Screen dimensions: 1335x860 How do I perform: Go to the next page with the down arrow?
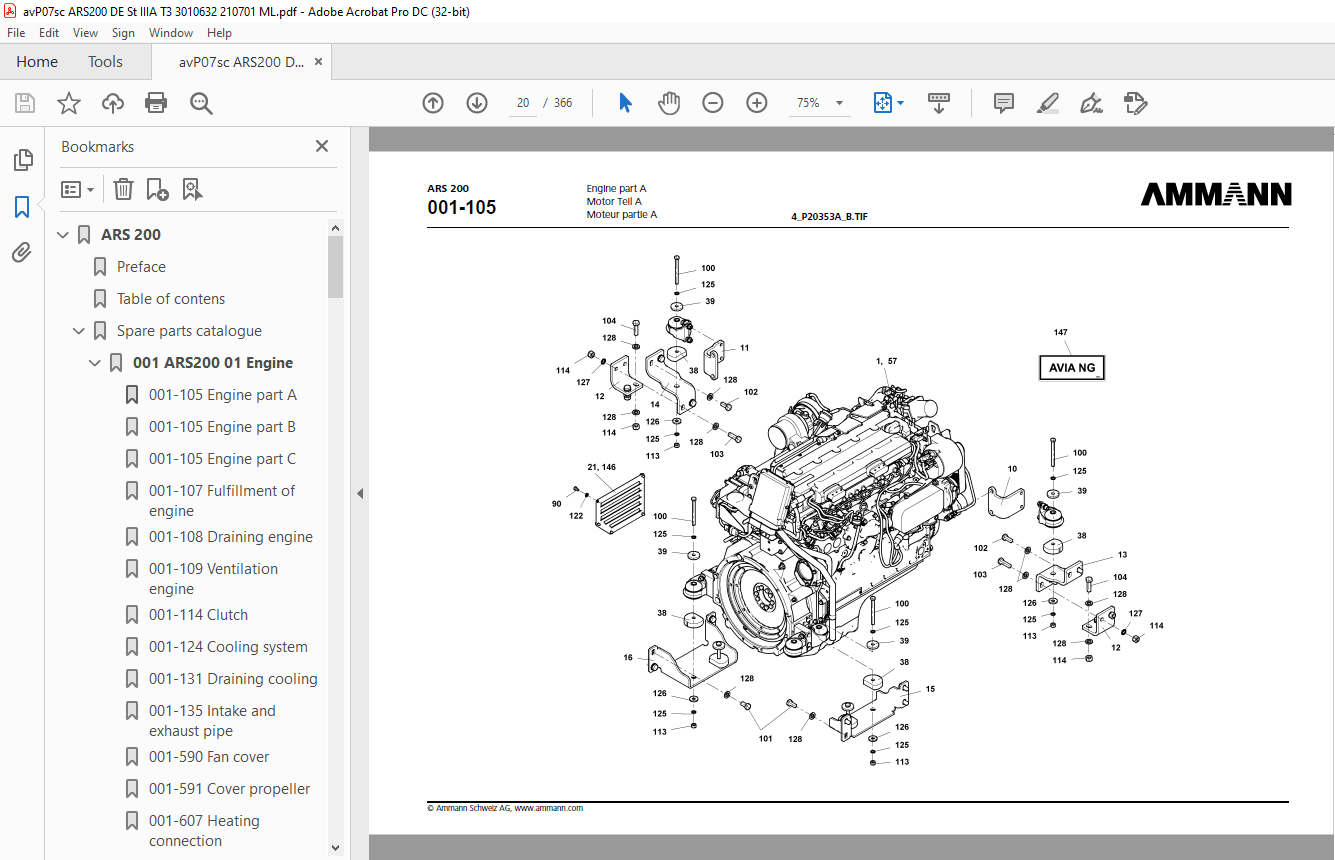coord(477,103)
